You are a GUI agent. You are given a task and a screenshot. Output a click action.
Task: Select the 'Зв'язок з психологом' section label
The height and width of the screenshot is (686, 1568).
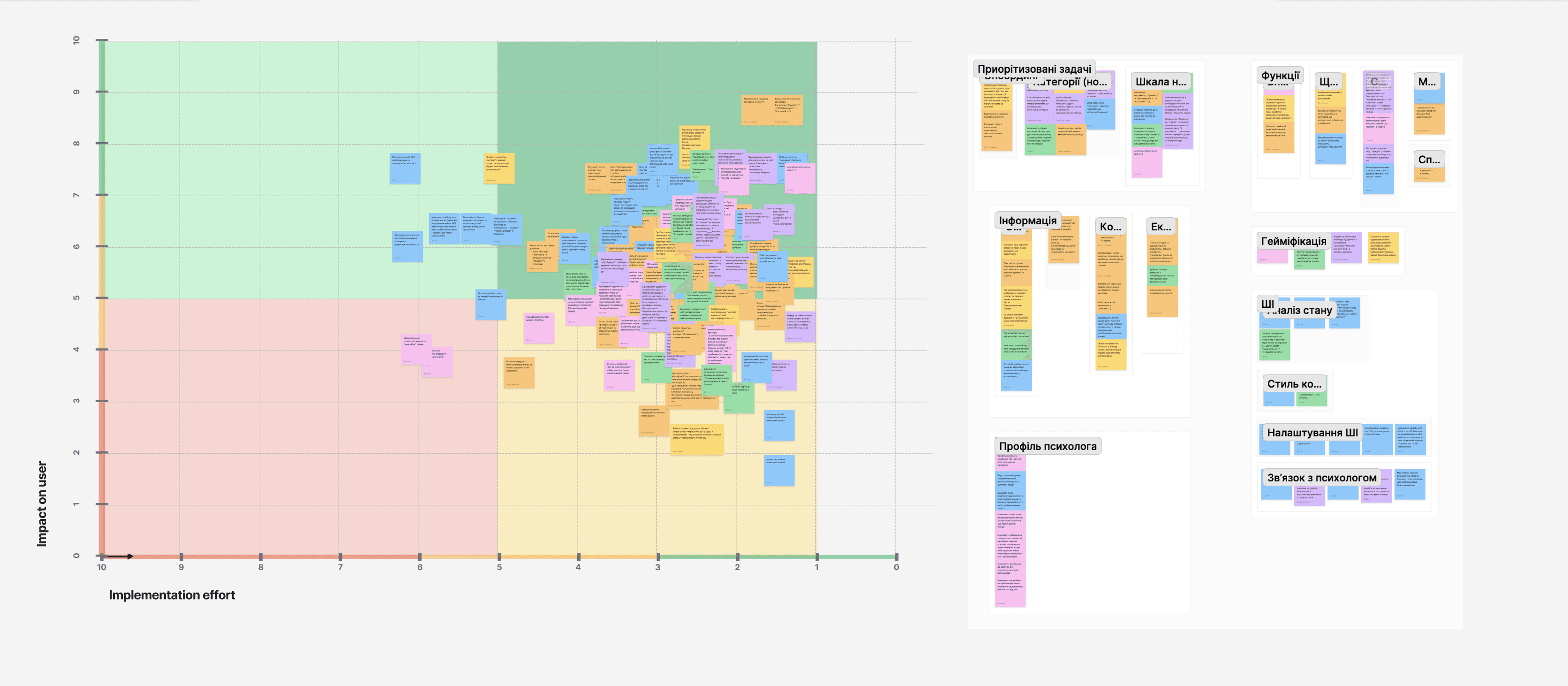[1321, 478]
